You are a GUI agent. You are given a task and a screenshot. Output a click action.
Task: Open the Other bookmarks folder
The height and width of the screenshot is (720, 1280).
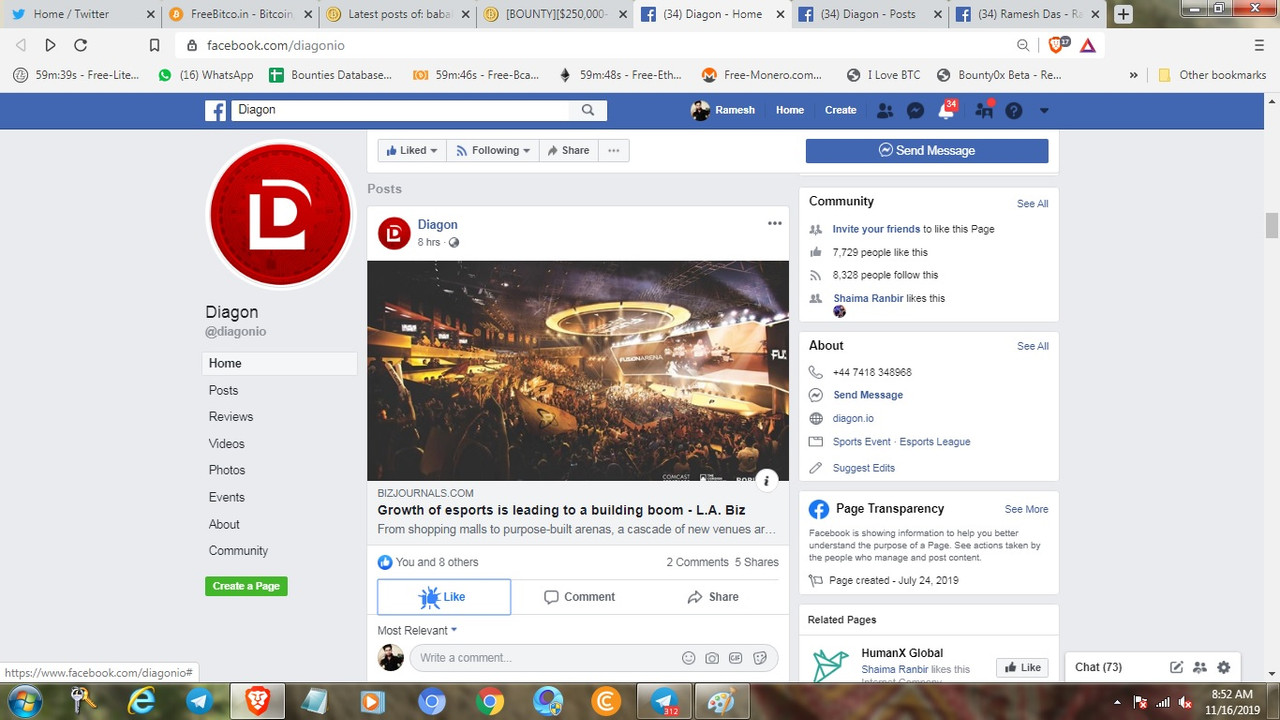pos(1212,75)
